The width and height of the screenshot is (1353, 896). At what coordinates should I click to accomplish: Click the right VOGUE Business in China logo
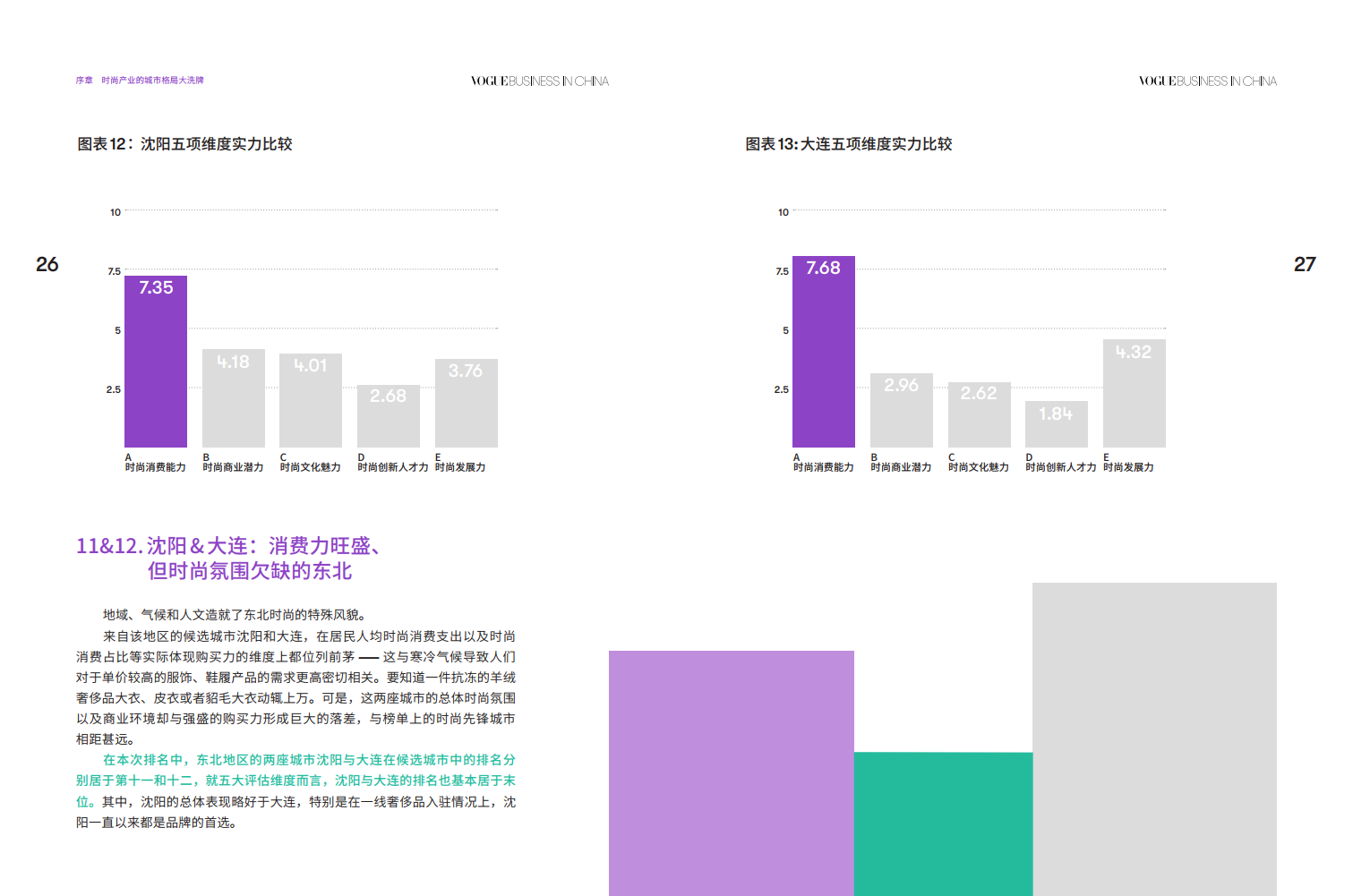(x=1207, y=81)
